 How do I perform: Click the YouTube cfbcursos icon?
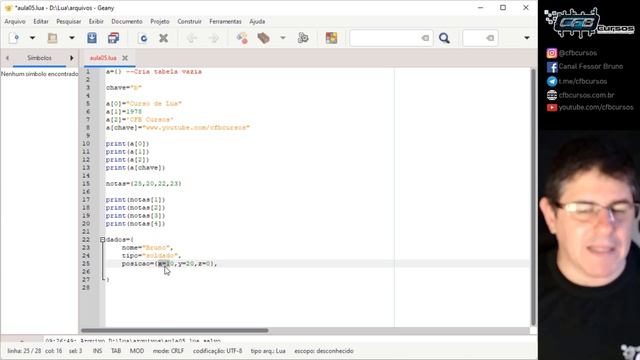point(552,108)
